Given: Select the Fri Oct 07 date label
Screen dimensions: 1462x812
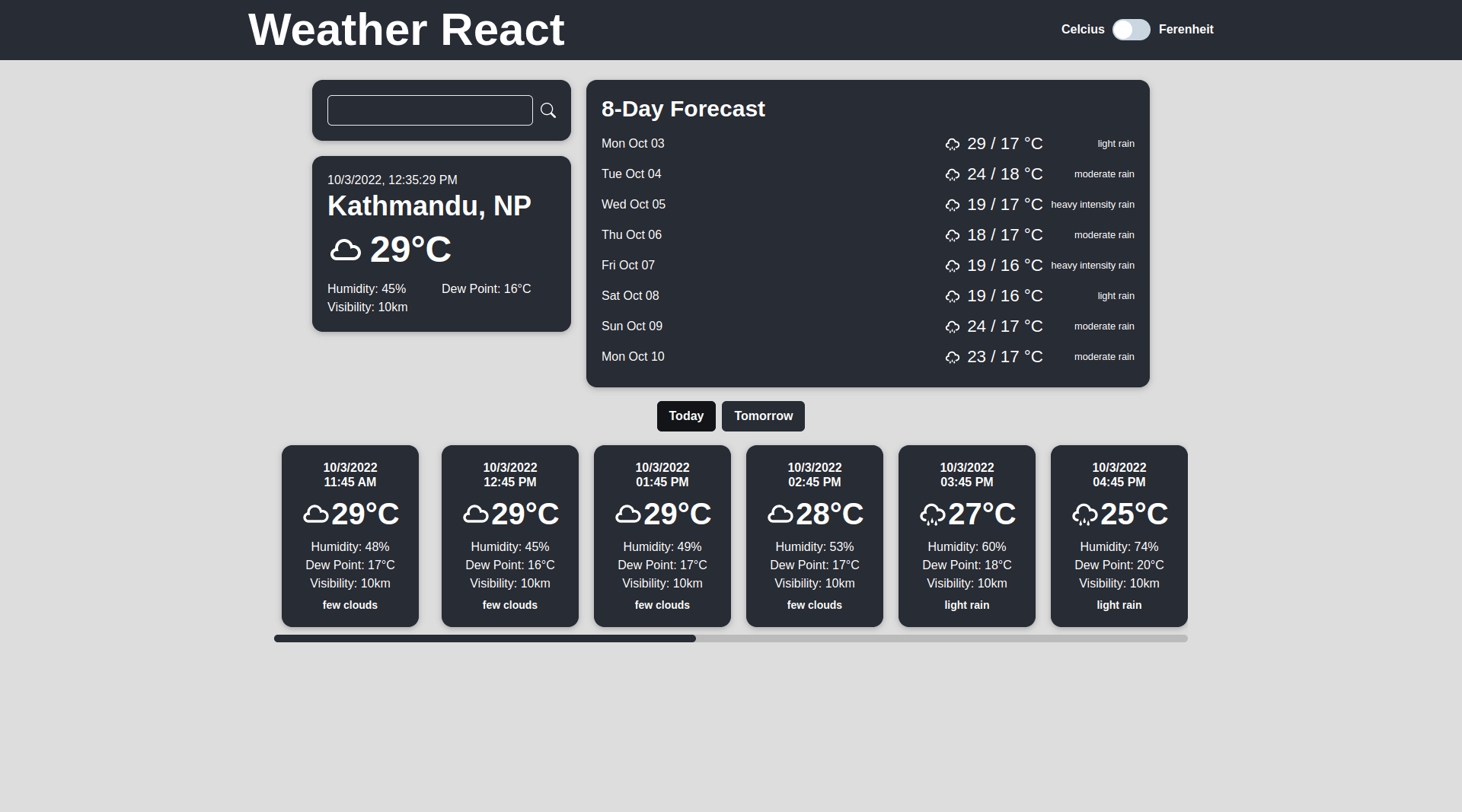Looking at the screenshot, I should (x=628, y=266).
